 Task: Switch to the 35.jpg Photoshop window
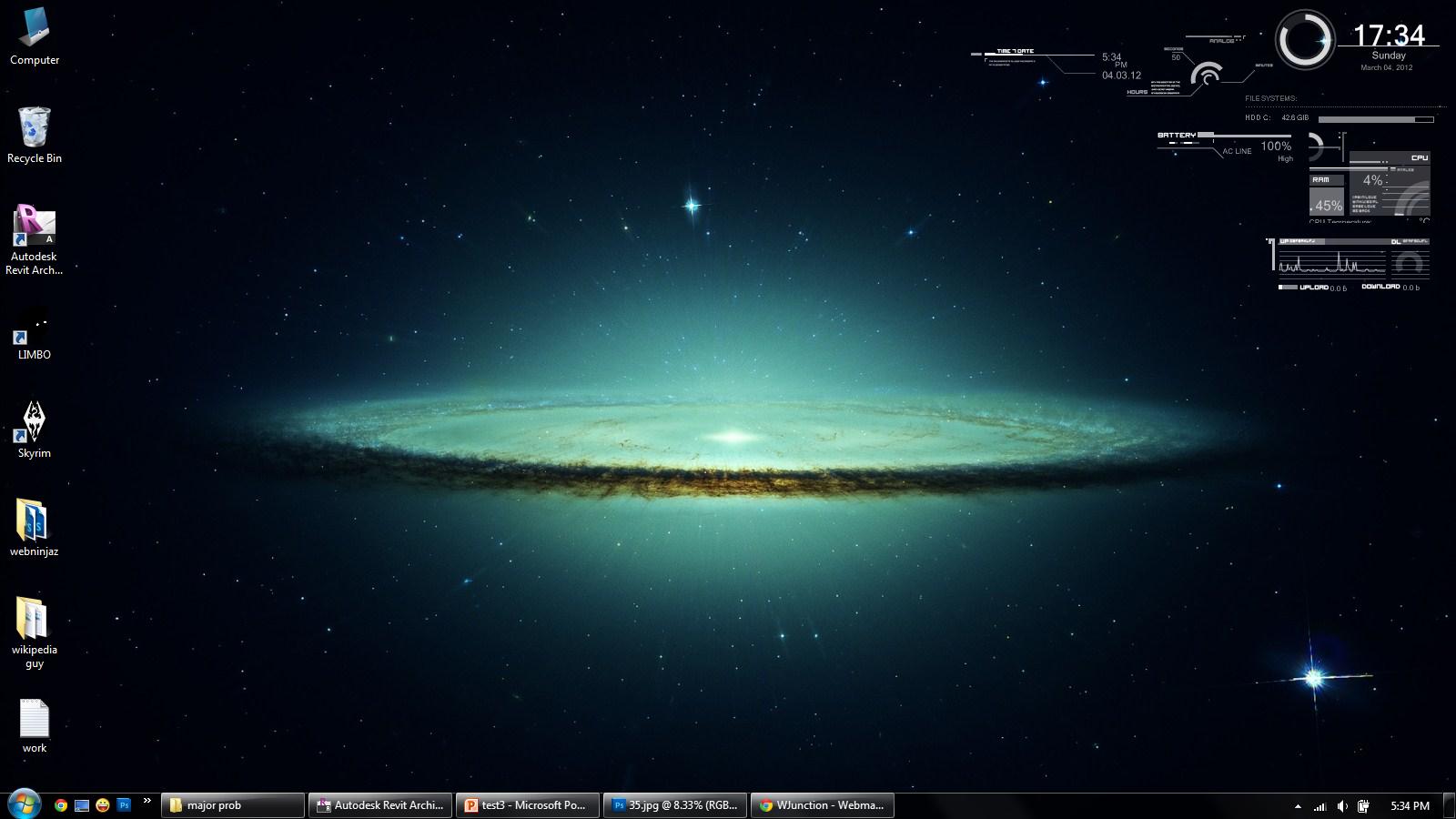pos(675,805)
